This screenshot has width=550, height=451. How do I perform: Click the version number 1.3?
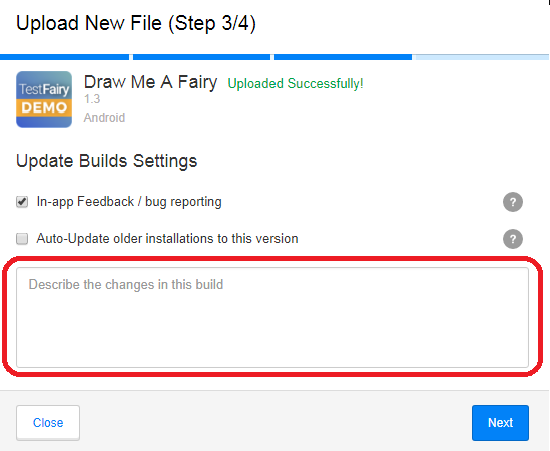click(x=92, y=99)
